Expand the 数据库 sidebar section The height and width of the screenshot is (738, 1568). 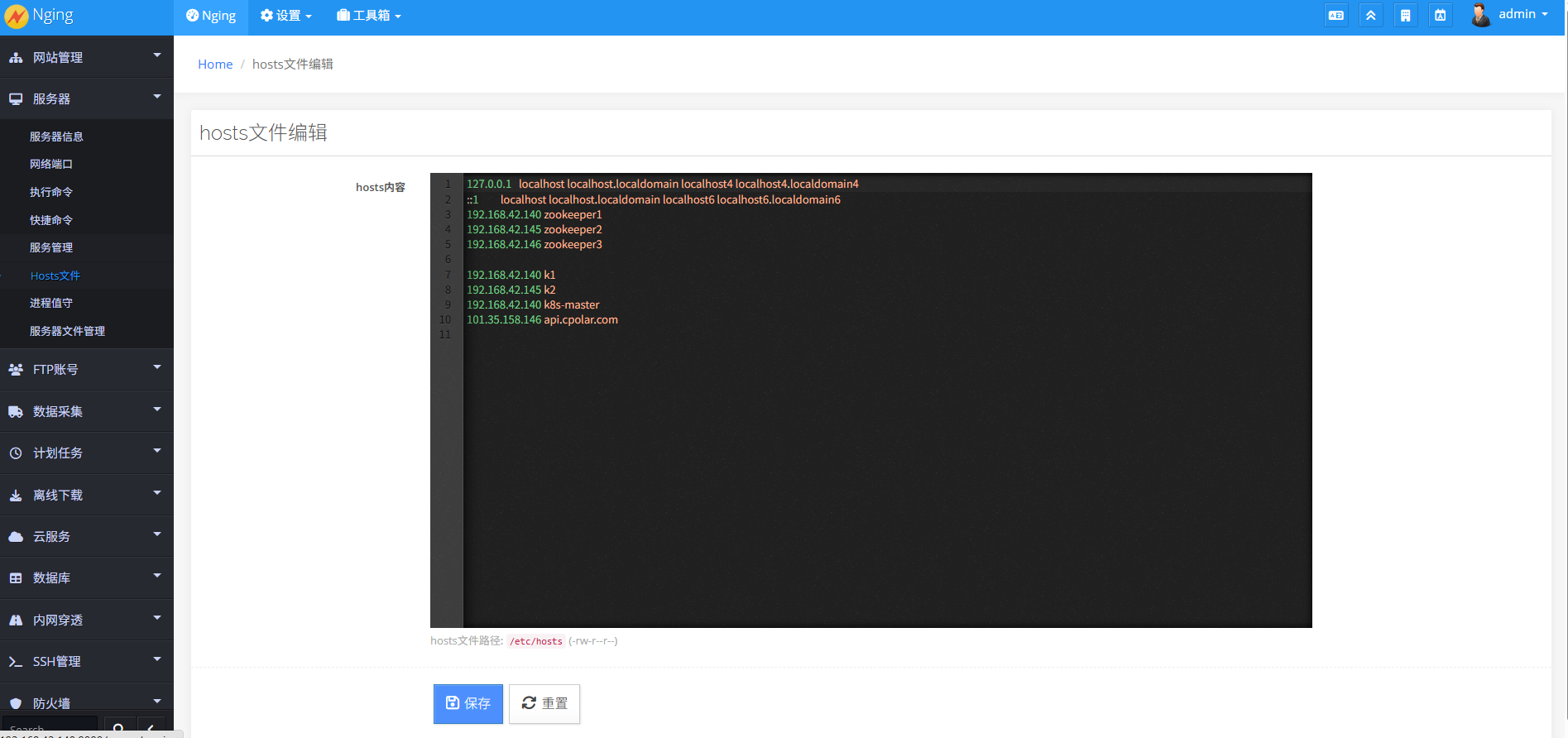(87, 577)
